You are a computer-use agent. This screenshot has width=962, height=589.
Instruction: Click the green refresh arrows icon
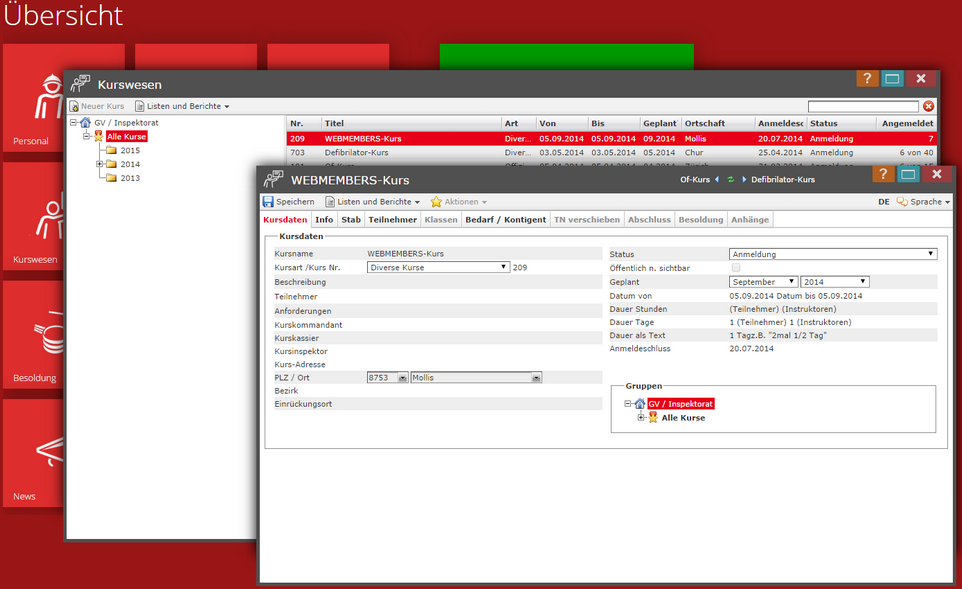pyautogui.click(x=730, y=180)
